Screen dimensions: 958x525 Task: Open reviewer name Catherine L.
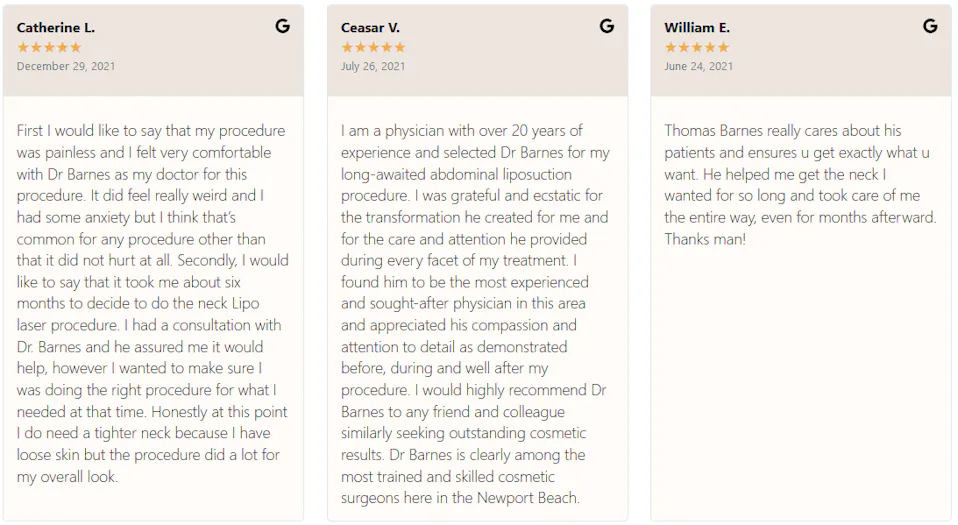coord(56,28)
